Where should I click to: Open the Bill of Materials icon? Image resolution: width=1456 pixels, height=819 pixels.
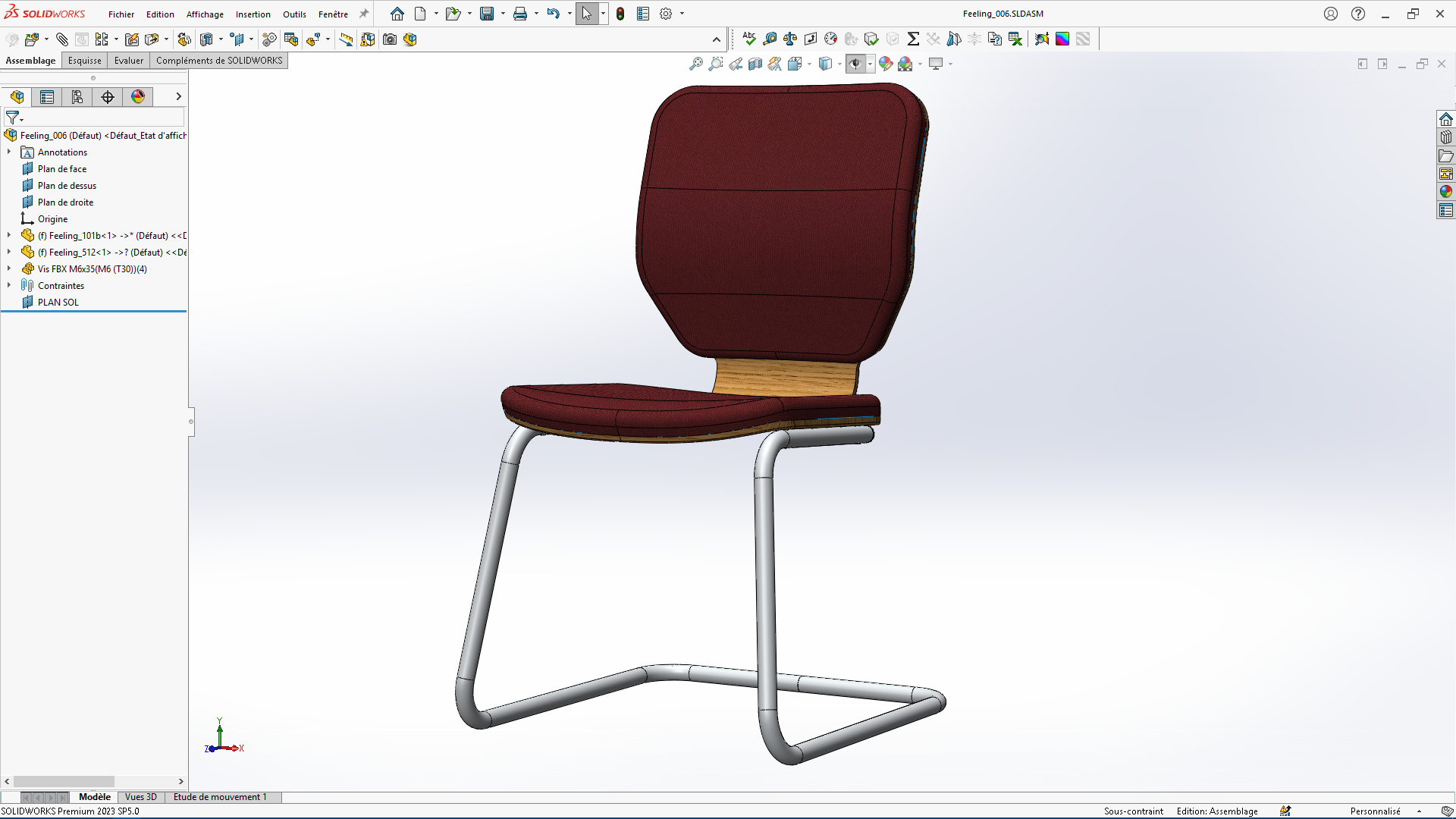(291, 39)
